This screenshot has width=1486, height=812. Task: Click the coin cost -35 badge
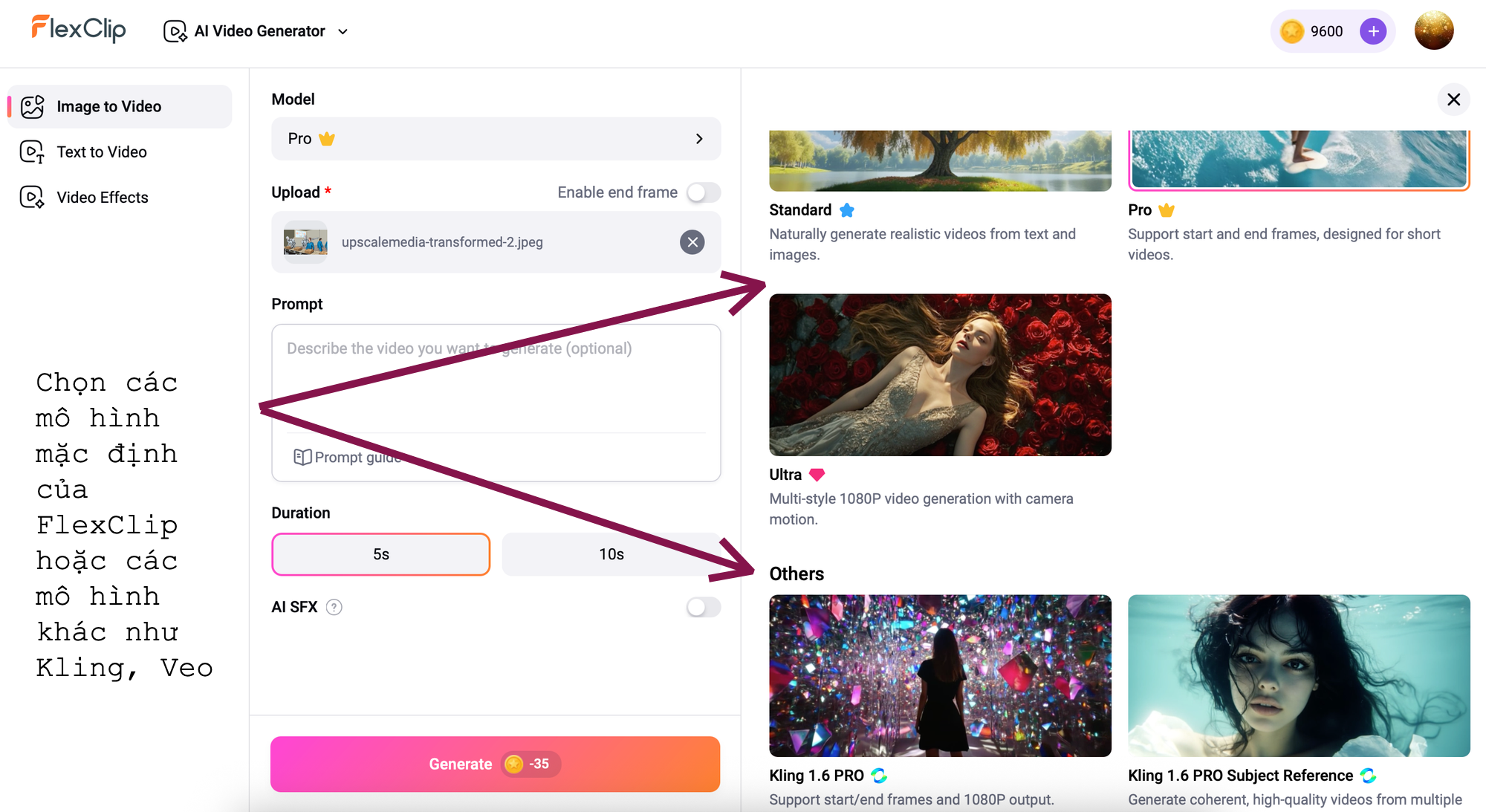tap(531, 764)
